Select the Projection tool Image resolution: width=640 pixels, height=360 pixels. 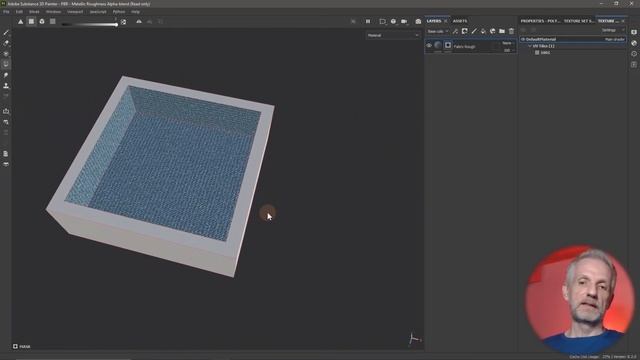coord(6,53)
